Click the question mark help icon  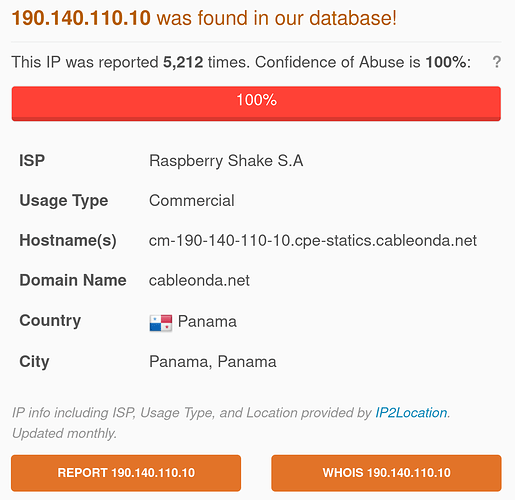pyautogui.click(x=496, y=62)
